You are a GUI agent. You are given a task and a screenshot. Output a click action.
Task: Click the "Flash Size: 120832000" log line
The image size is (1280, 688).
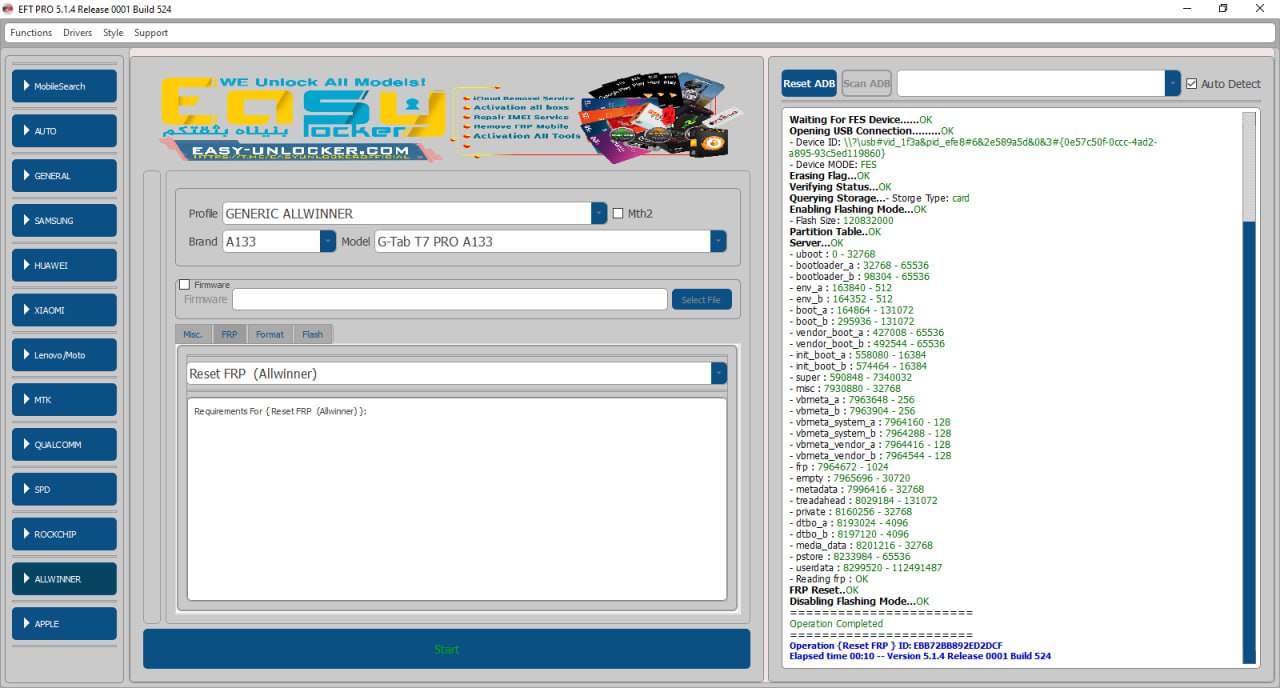point(841,221)
